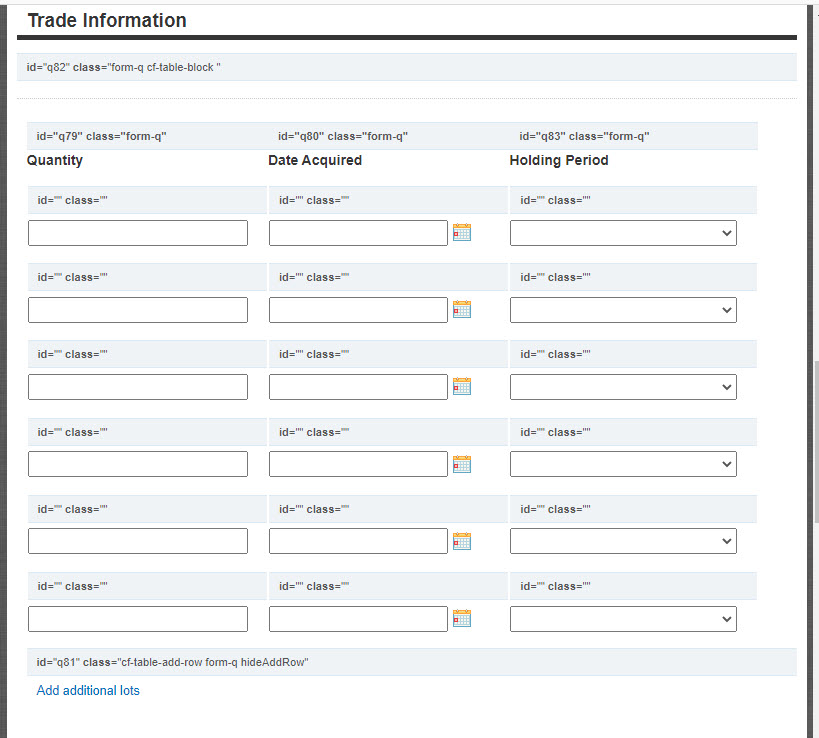Screen dimensions: 819x738
Task: Open calendar picker in second lot row
Action: [x=461, y=310]
